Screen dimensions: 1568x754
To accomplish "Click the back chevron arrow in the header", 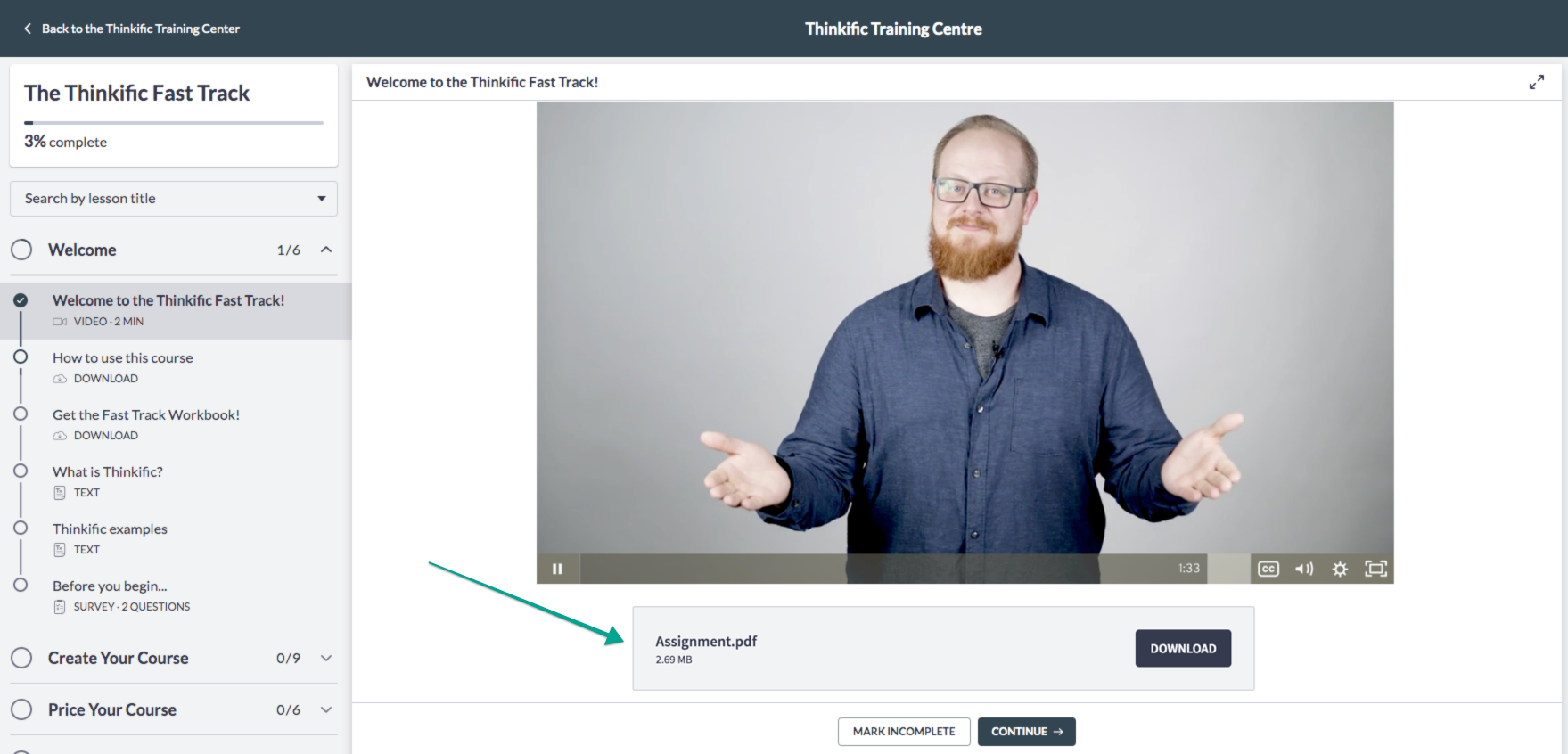I will click(x=28, y=29).
